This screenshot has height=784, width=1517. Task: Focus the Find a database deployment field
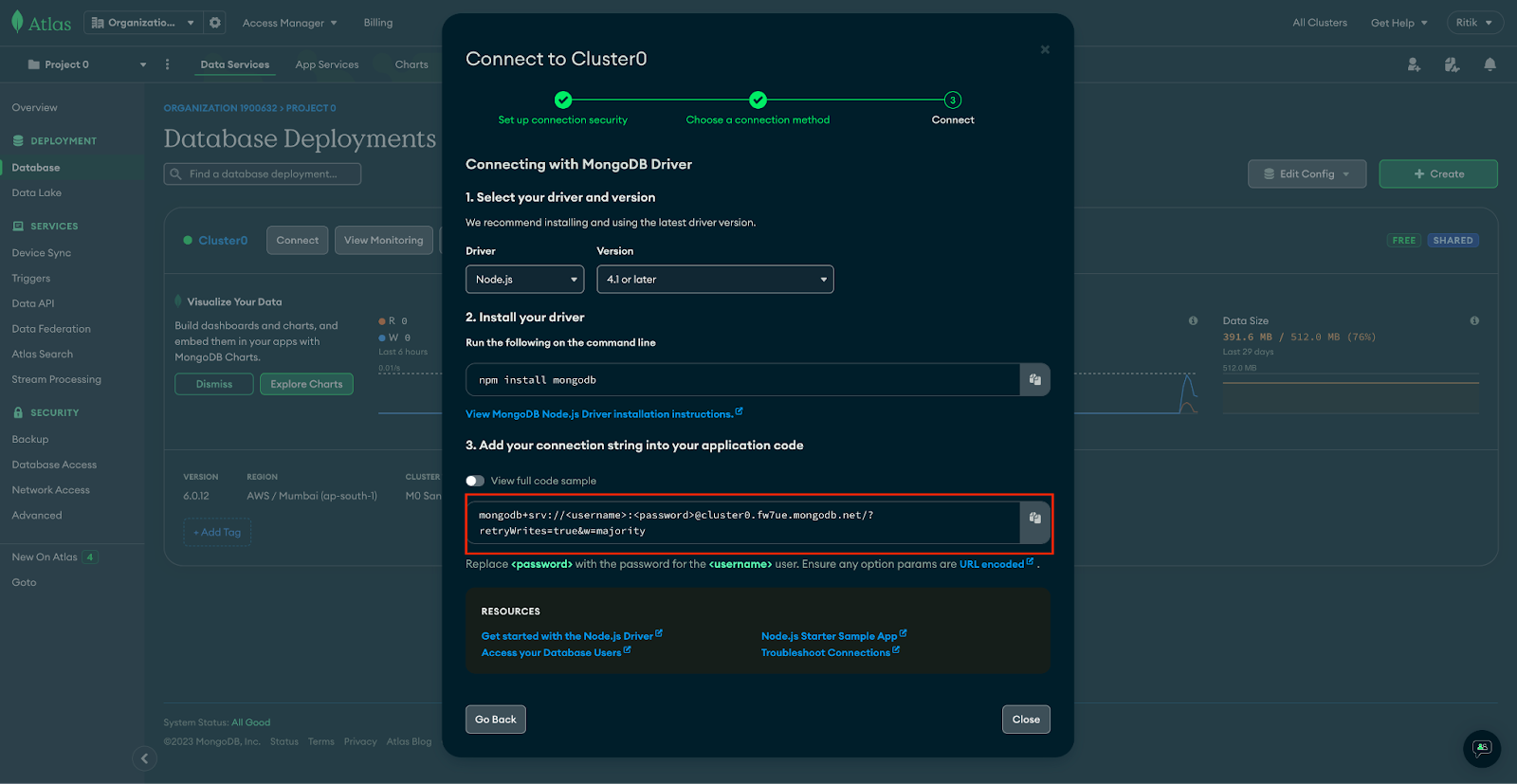click(x=263, y=174)
